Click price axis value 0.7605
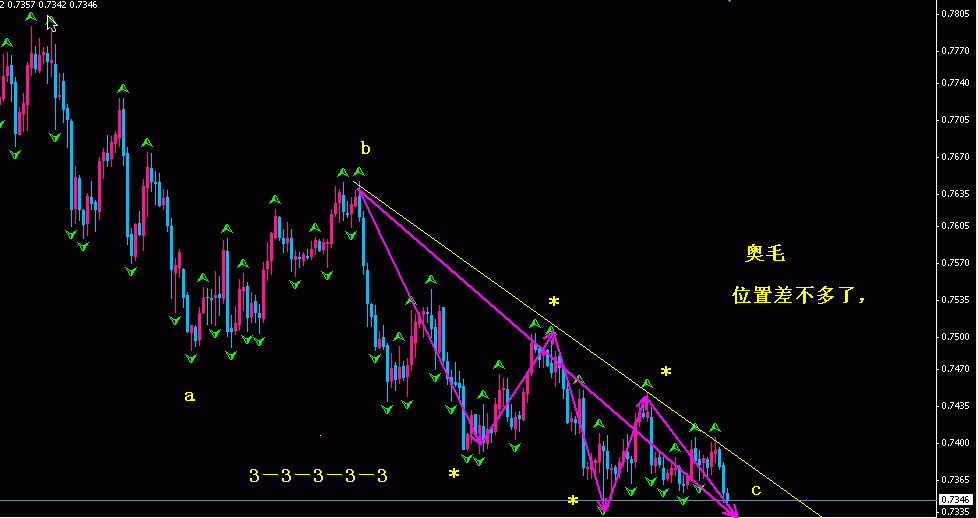The height and width of the screenshot is (518, 978). pyautogui.click(x=956, y=225)
